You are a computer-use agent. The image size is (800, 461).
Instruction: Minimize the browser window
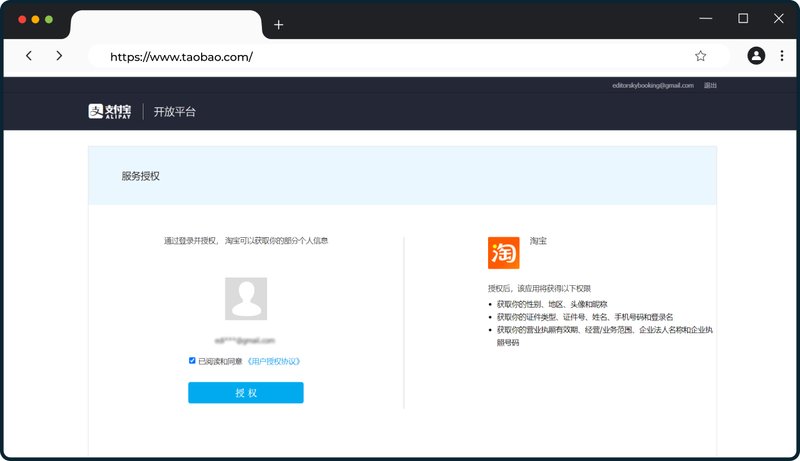[x=706, y=19]
